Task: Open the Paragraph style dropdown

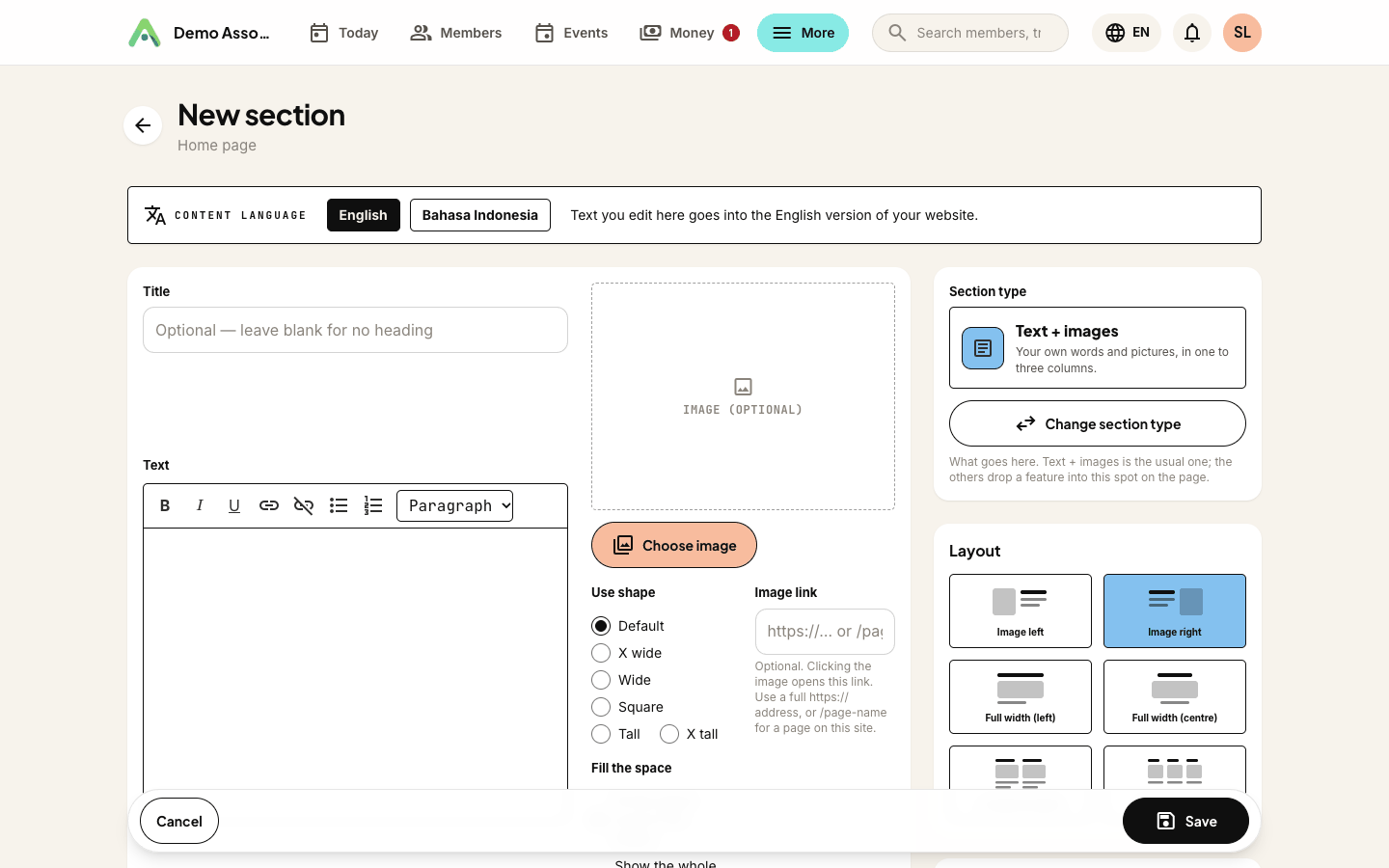Action: coord(454,505)
